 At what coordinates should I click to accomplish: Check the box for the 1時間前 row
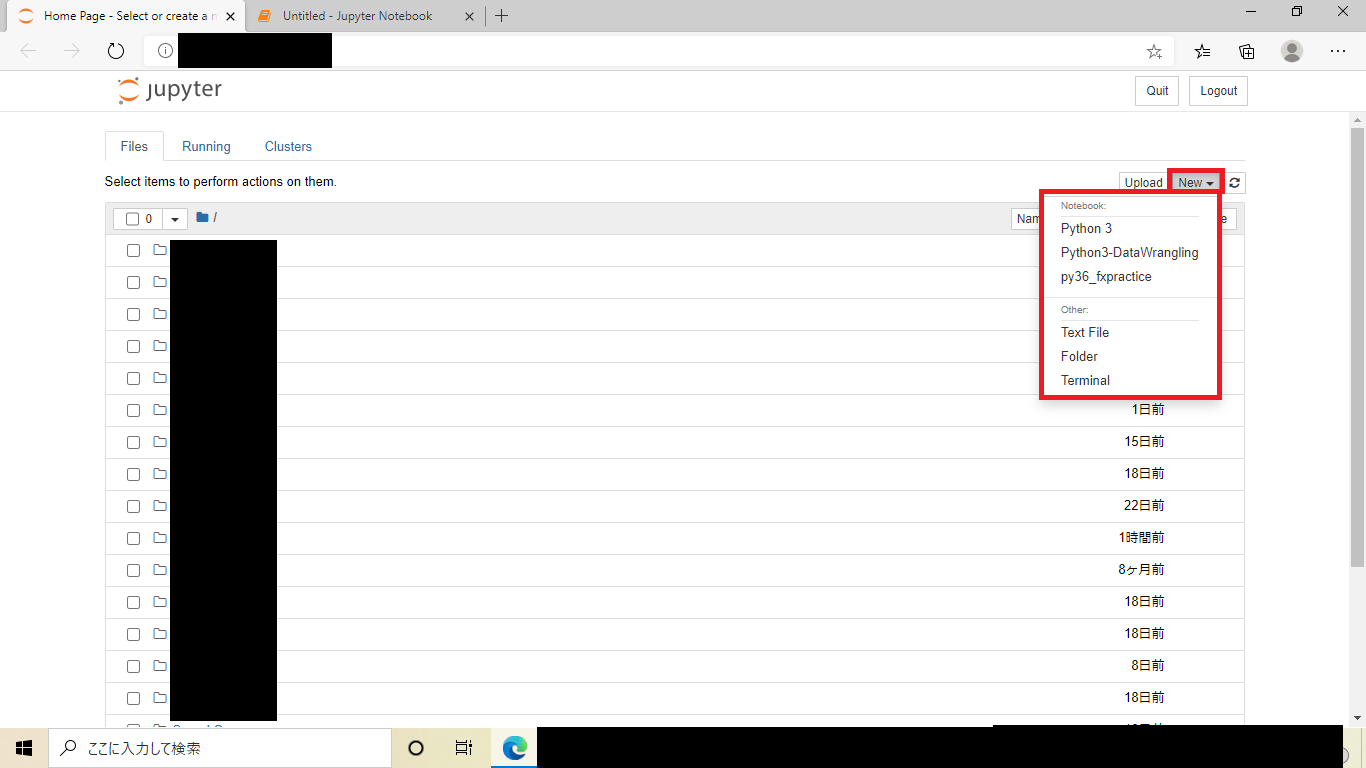(x=133, y=538)
